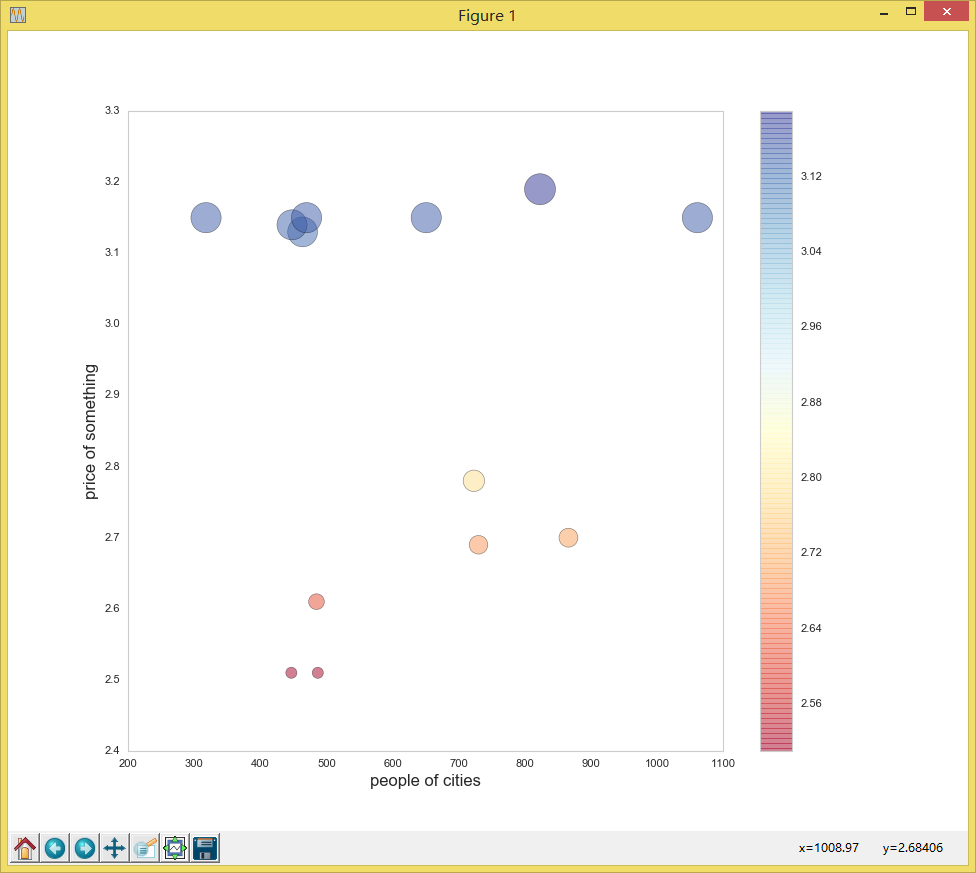
Task: Click the 2.88 colorbar tick label
Action: pyautogui.click(x=811, y=402)
